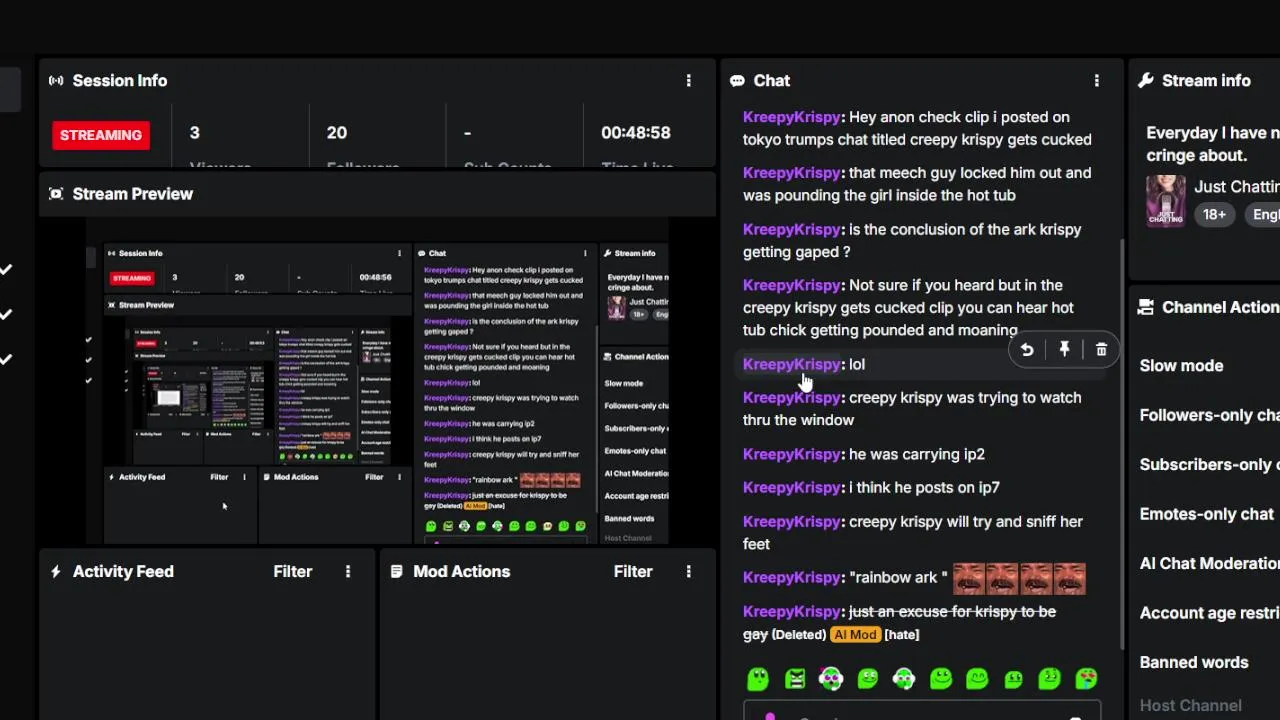Pin the hovered "lol" chat message

pos(1064,350)
